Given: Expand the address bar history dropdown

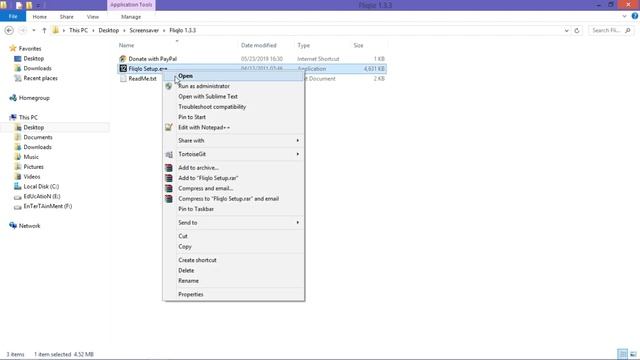Looking at the screenshot, I should [566, 31].
